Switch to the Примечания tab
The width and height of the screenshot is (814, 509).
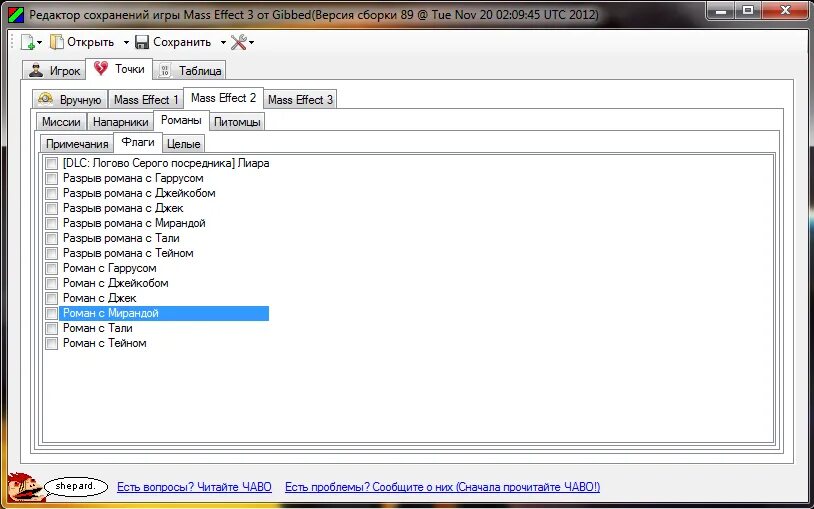77,143
